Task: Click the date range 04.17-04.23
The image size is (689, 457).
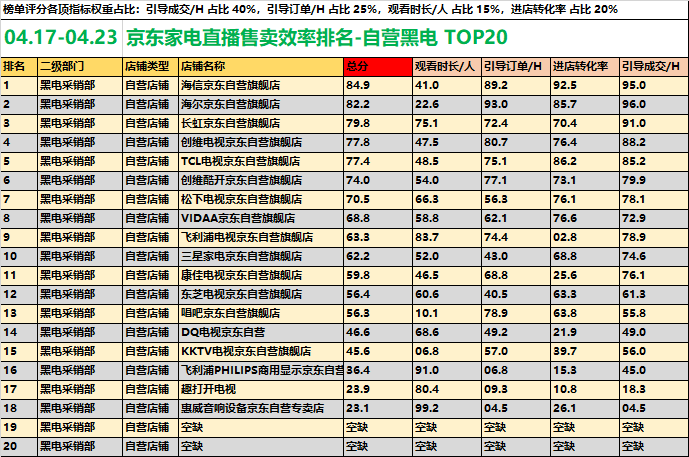Action: click(x=61, y=37)
